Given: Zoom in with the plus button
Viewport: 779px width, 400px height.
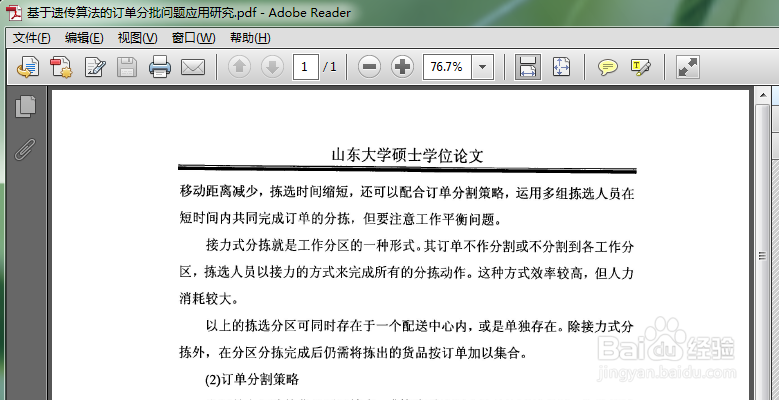Looking at the screenshot, I should pos(402,67).
